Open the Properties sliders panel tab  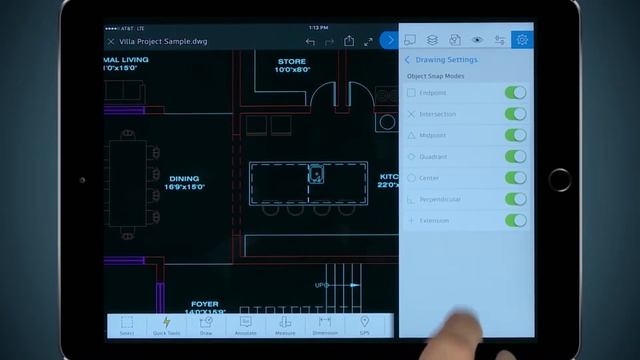click(x=500, y=40)
